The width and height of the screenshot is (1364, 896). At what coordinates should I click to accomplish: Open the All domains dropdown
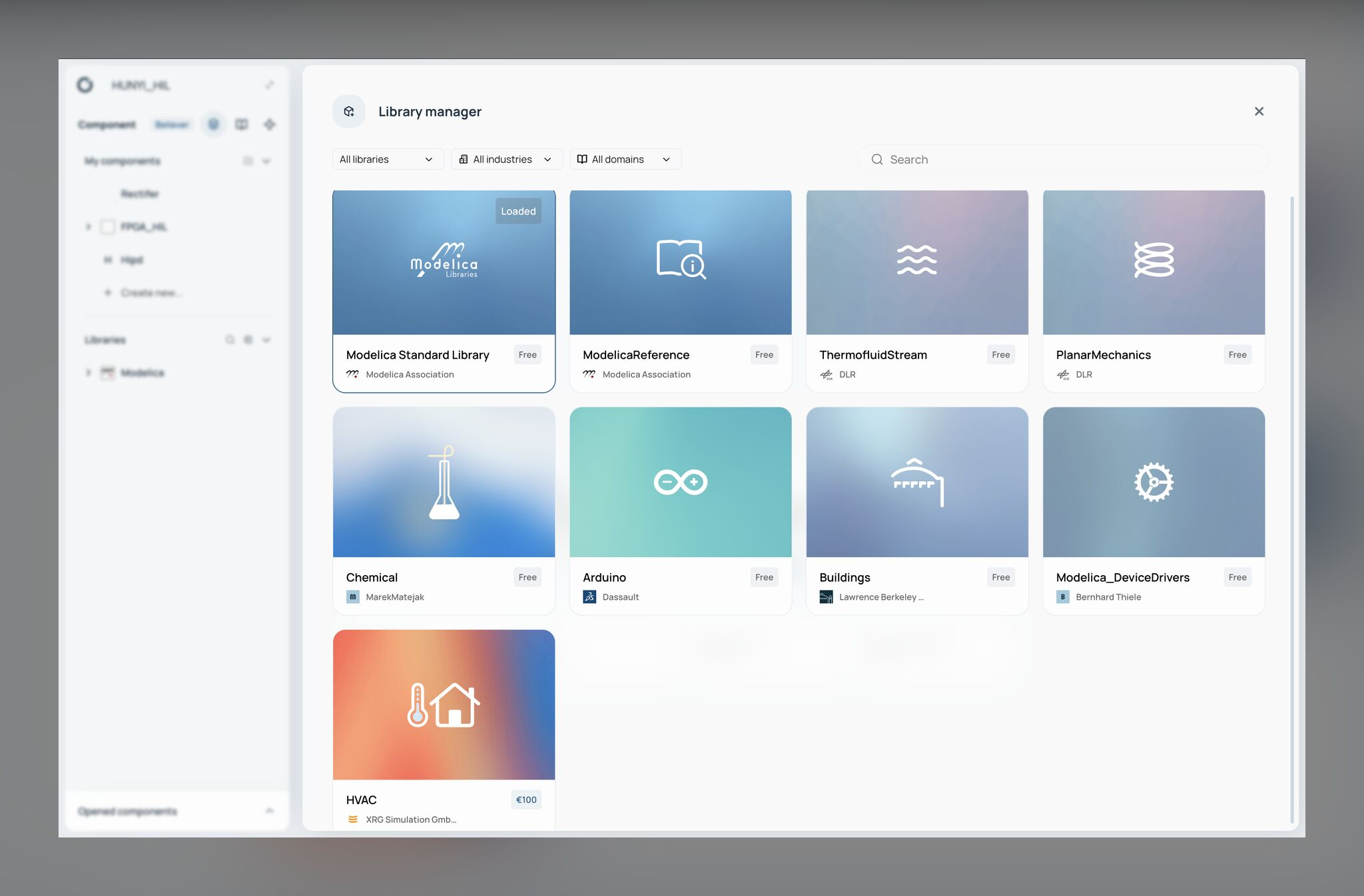click(x=625, y=159)
